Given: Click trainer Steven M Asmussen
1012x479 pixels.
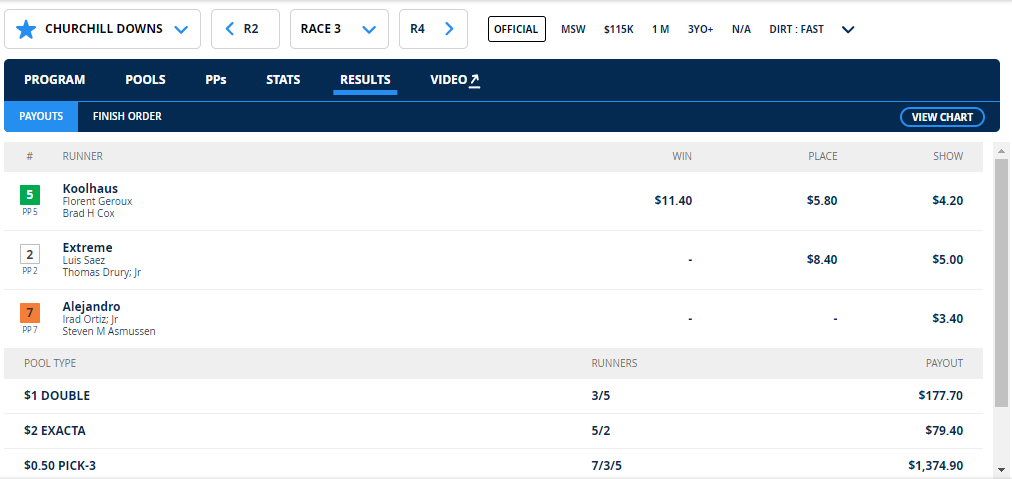Looking at the screenshot, I should [x=109, y=332].
